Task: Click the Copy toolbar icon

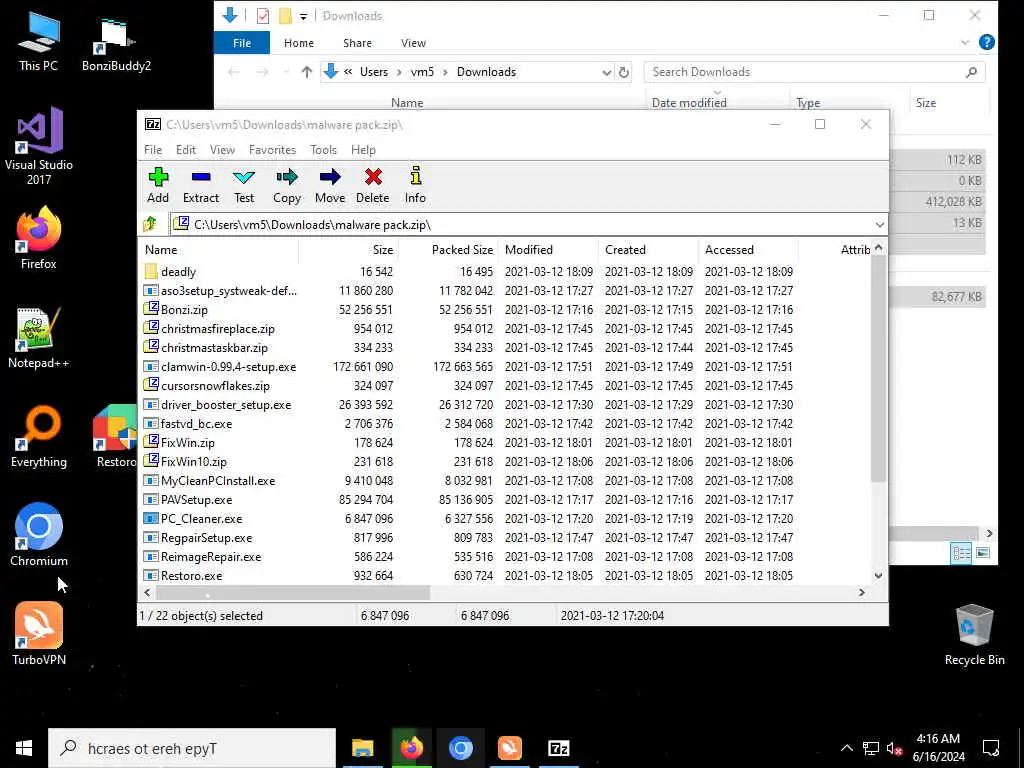Action: [287, 185]
